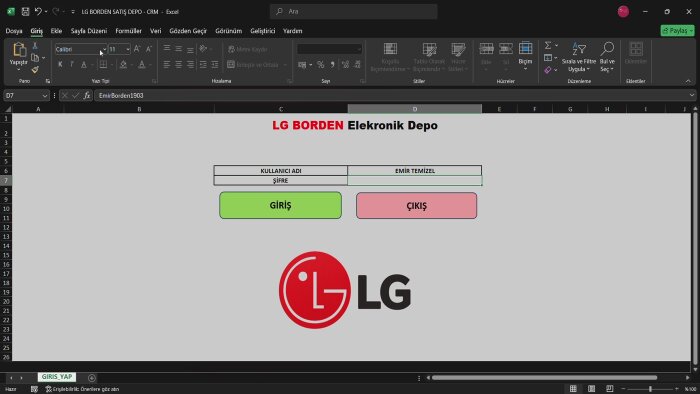Viewport: 700px width, 394px height.
Task: Expand the Name Box D7 dropdown
Action: [45, 95]
